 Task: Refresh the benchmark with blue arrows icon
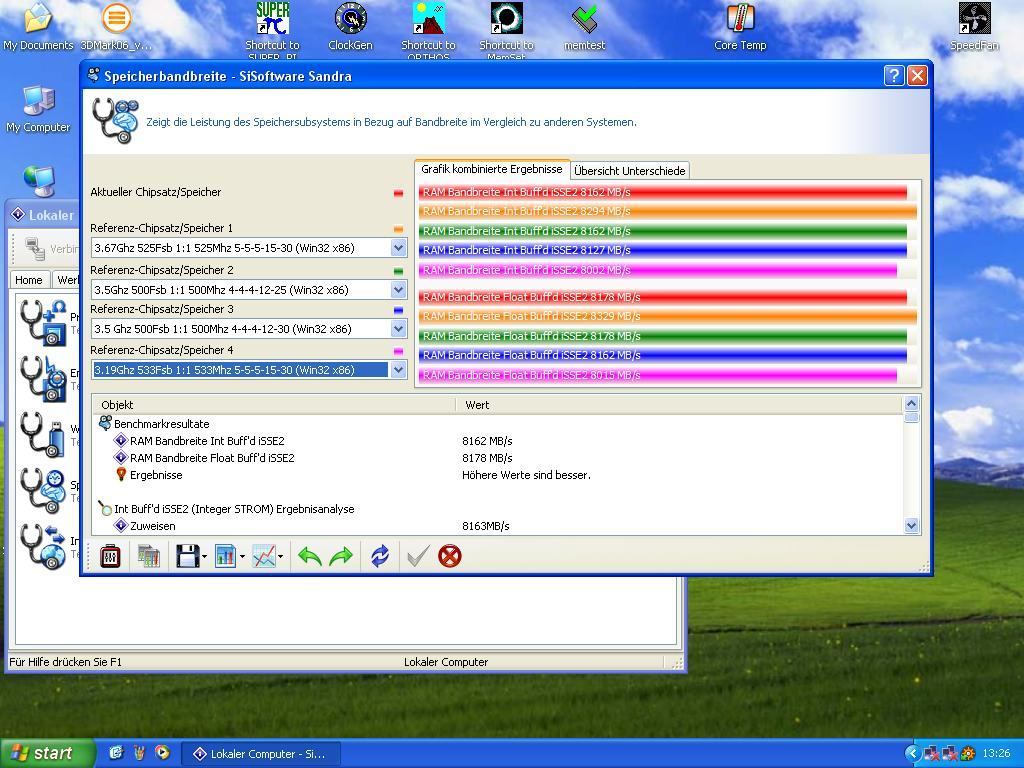click(379, 556)
